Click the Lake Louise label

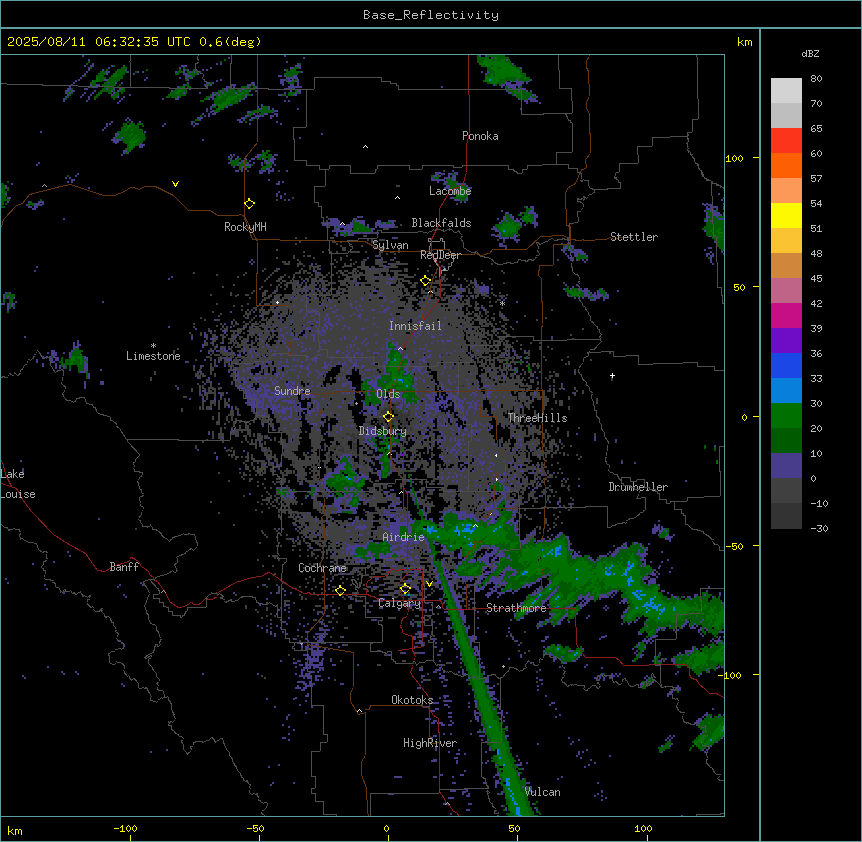coord(18,484)
